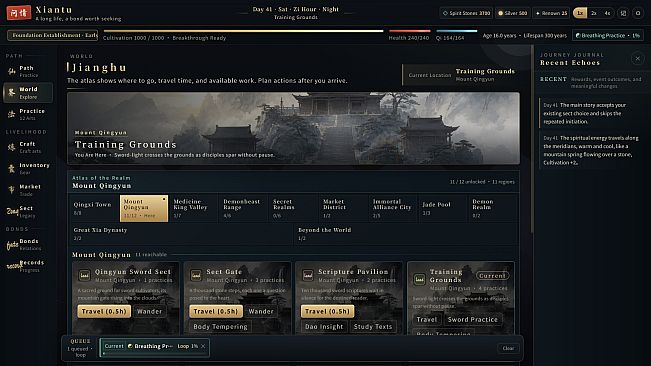Select the Immortal Alliance City region tab
This screenshot has height=366, width=651.
pyautogui.click(x=393, y=208)
